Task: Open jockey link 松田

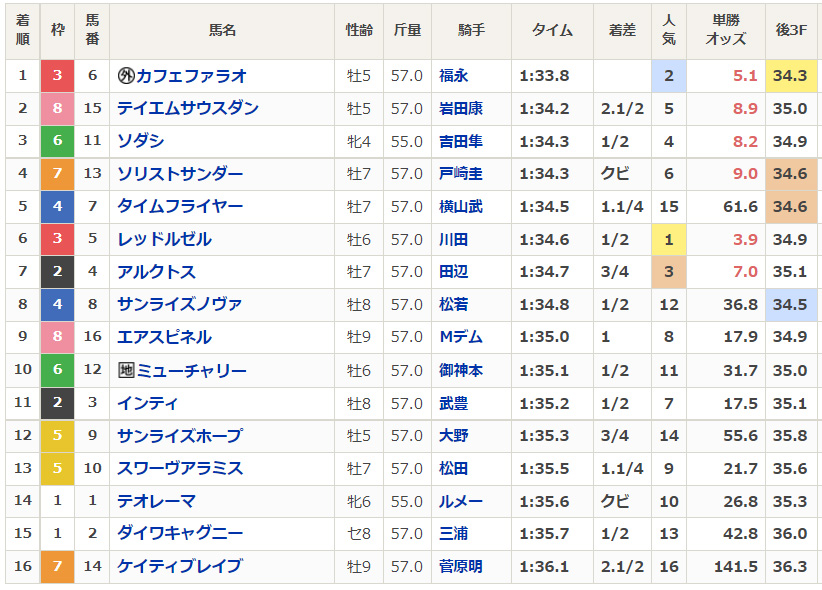Action: pos(453,468)
